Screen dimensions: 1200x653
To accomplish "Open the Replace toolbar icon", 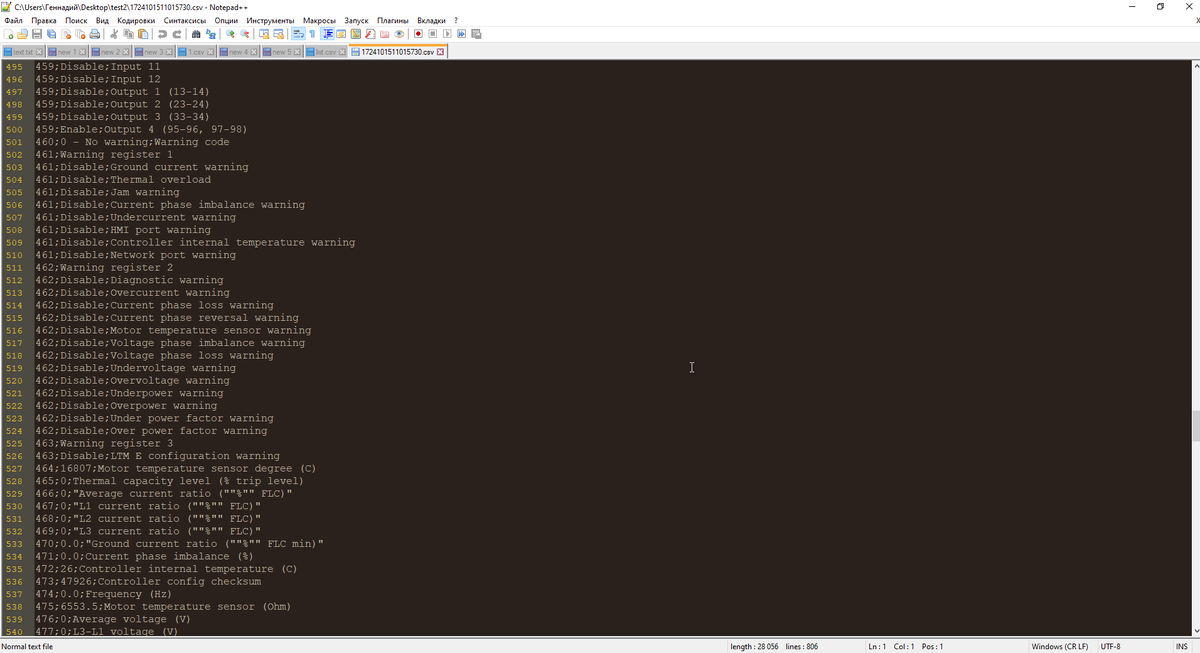I will pos(211,33).
